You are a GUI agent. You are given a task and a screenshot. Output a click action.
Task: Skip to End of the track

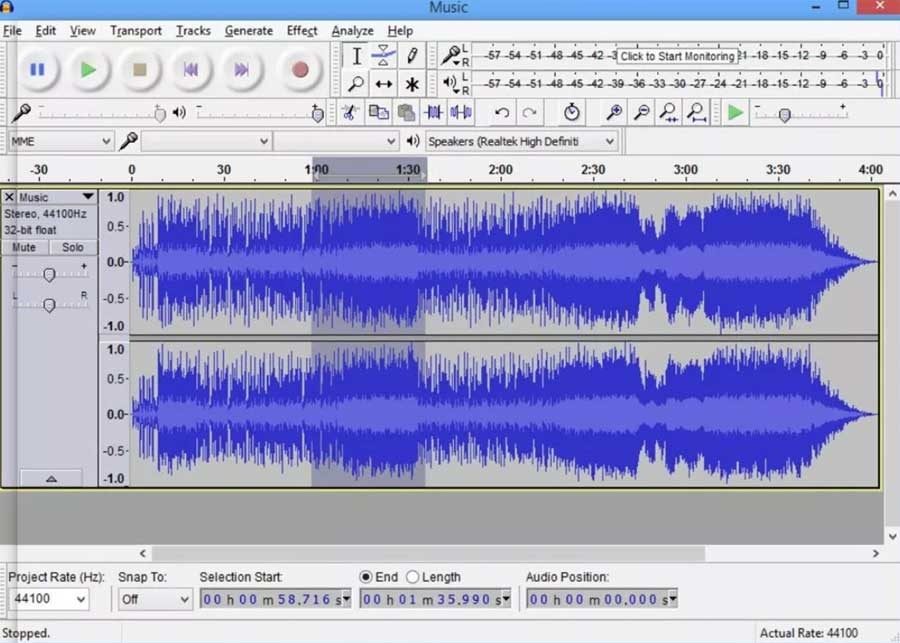tap(242, 69)
